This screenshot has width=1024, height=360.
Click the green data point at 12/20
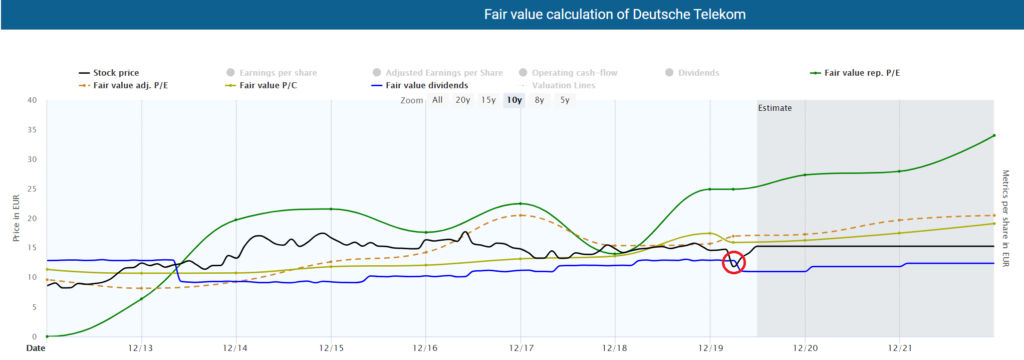(805, 174)
